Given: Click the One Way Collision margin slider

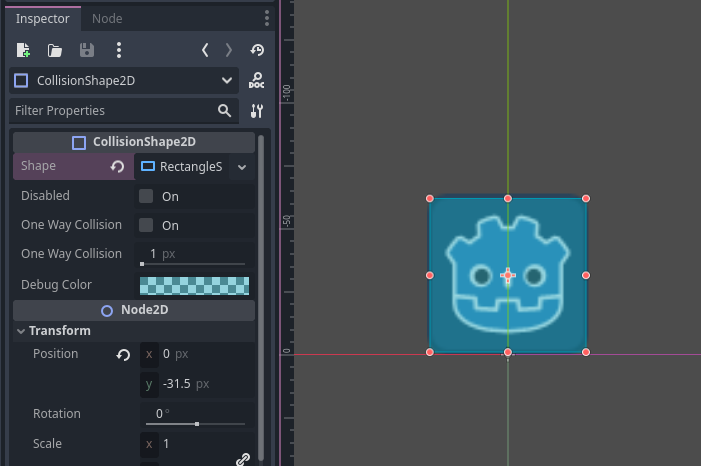Looking at the screenshot, I should coord(194,264).
